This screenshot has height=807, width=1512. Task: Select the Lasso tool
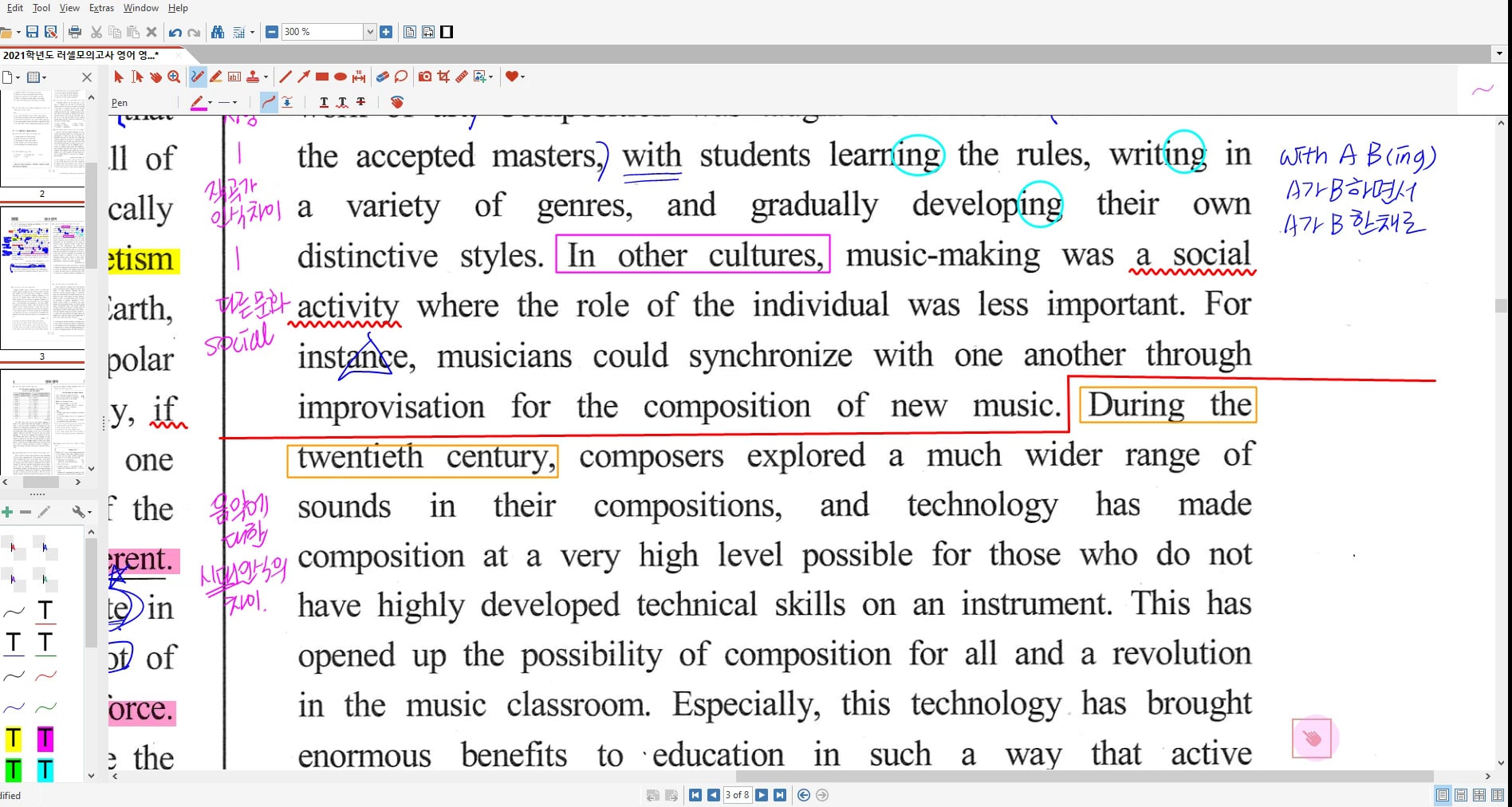(401, 77)
